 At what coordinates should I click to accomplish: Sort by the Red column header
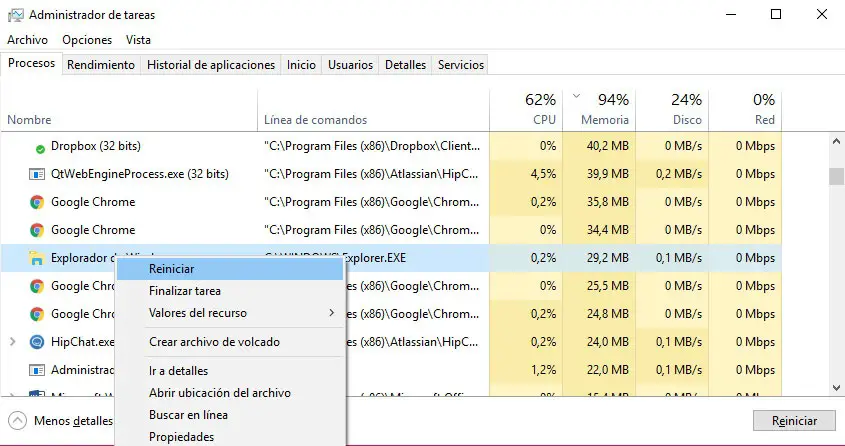coord(745,110)
